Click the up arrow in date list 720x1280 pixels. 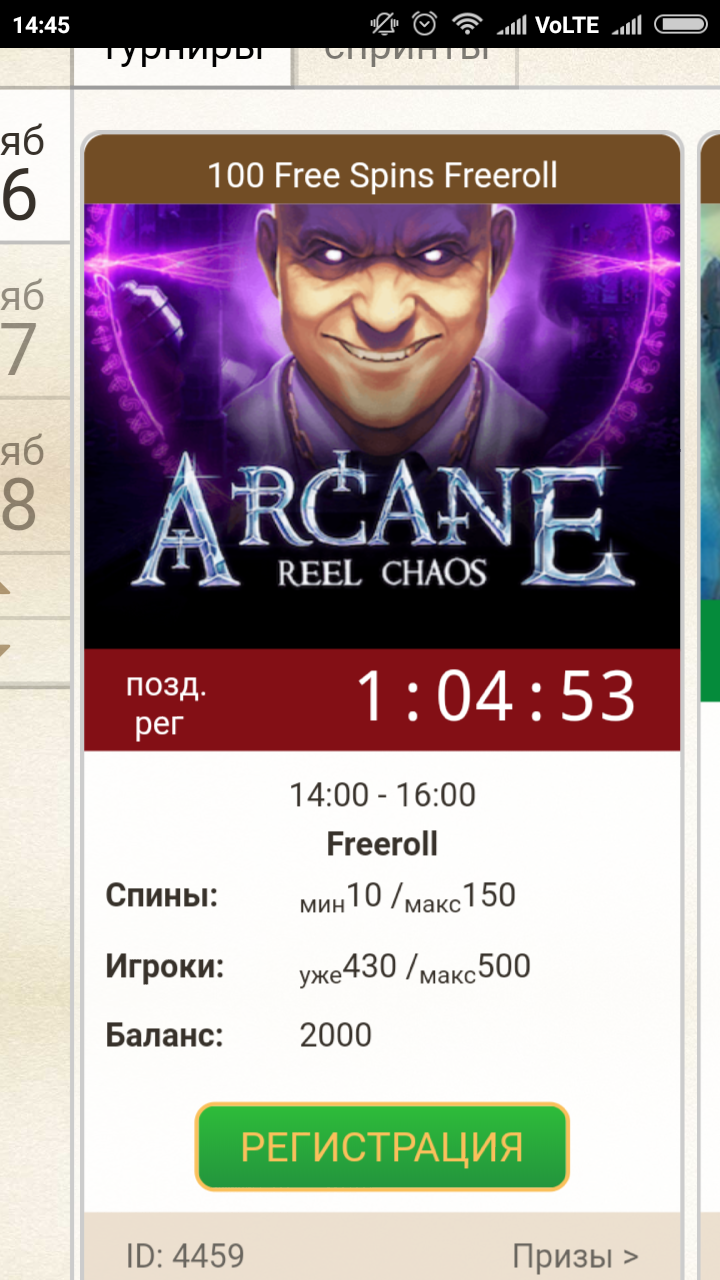(20, 586)
